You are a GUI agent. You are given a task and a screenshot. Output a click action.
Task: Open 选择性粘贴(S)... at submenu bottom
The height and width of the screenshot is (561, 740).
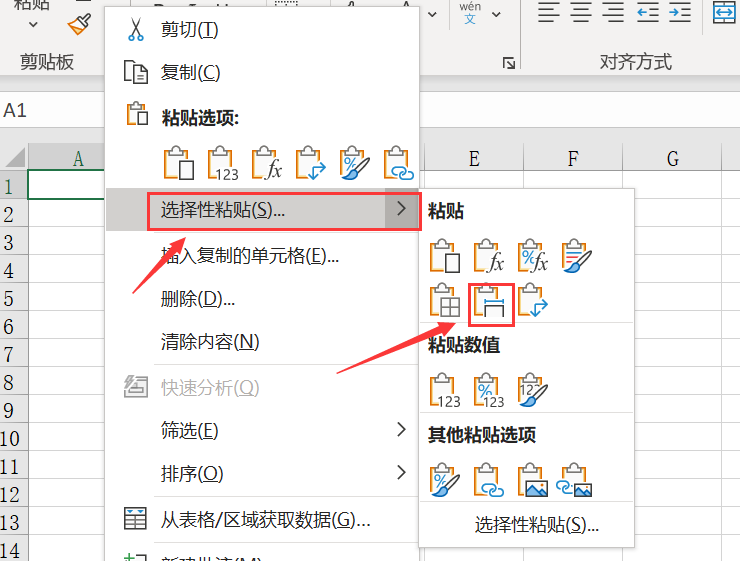537,524
